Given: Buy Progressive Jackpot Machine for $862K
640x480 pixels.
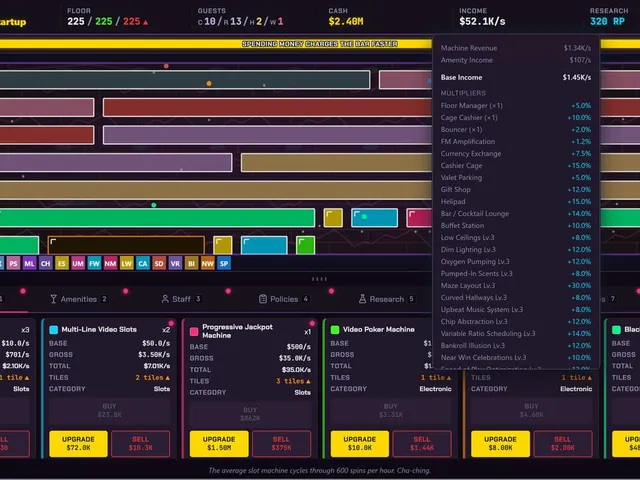Looking at the screenshot, I should click(250, 414).
